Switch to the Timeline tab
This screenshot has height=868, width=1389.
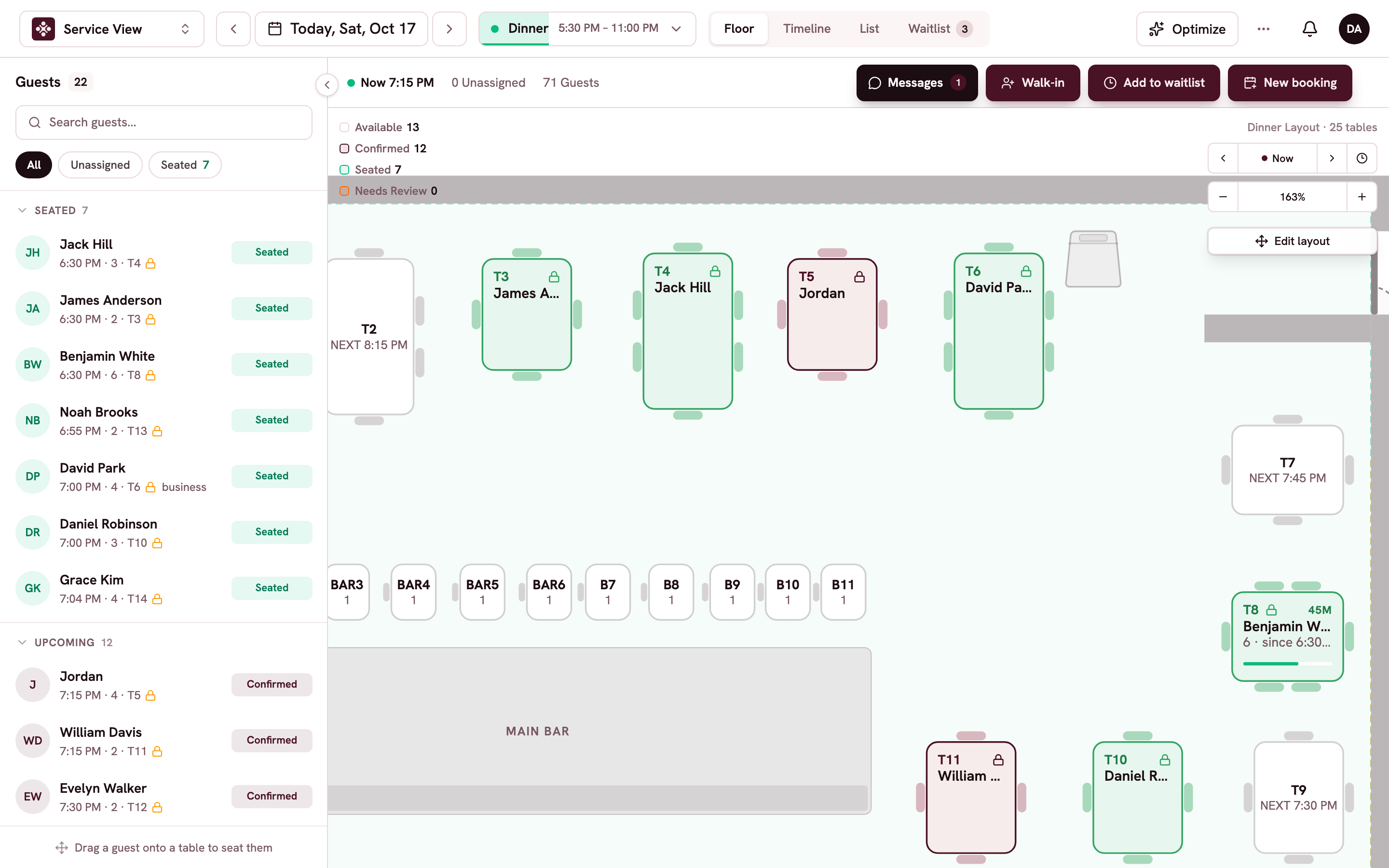tap(806, 29)
